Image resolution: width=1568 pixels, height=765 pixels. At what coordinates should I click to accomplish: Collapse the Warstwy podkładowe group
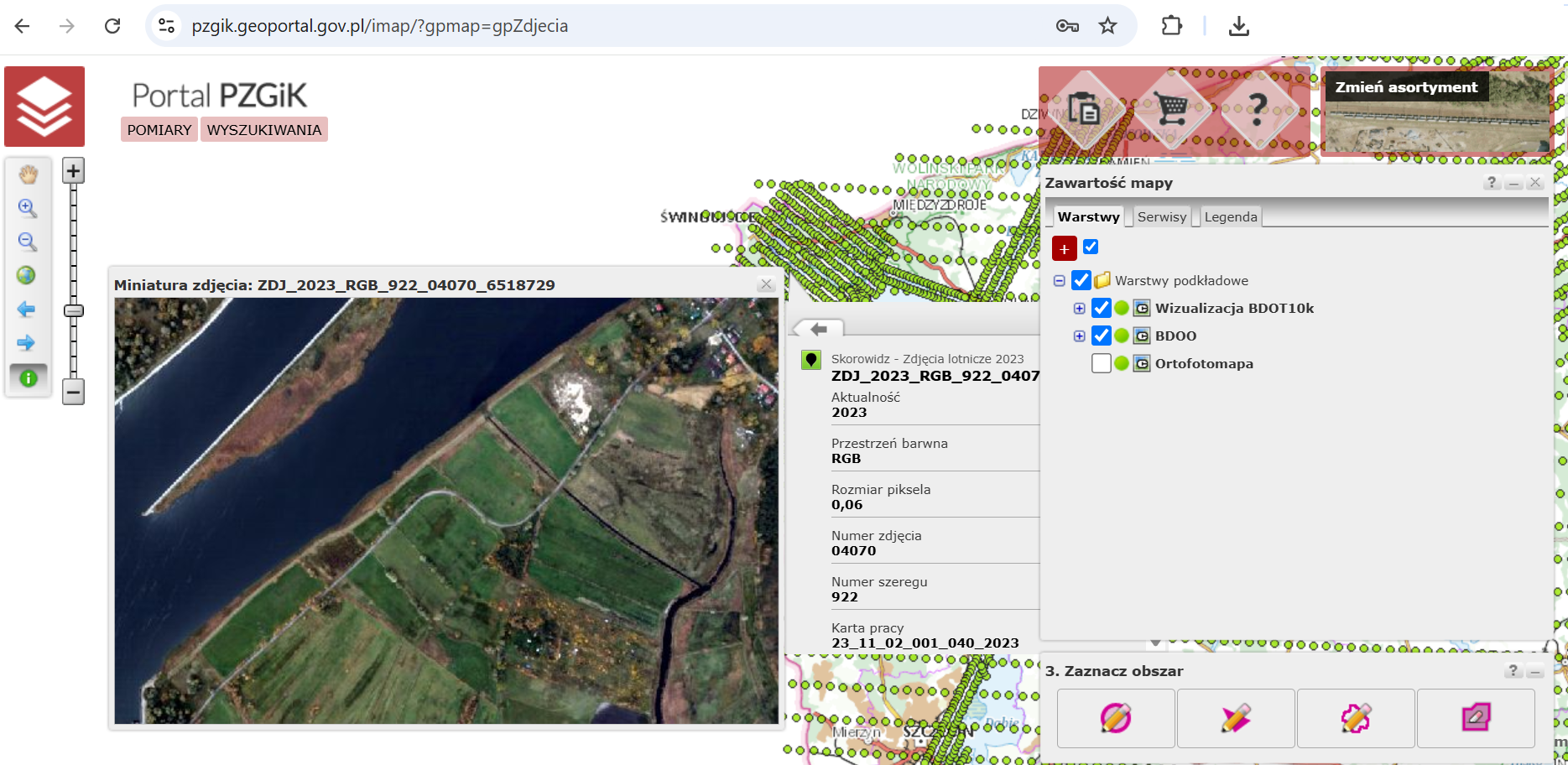pyautogui.click(x=1060, y=281)
